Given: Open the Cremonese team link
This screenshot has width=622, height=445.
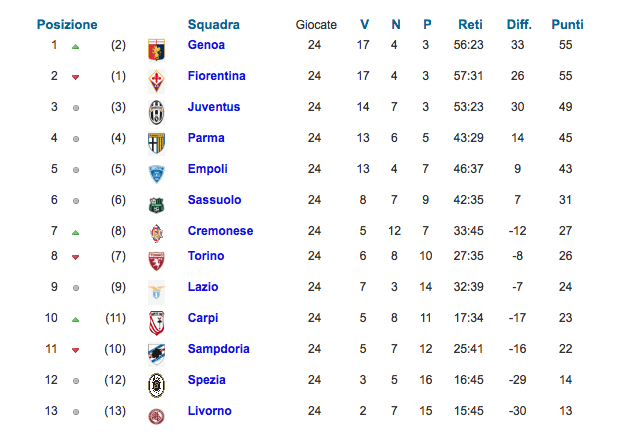Looking at the screenshot, I should coord(220,231).
